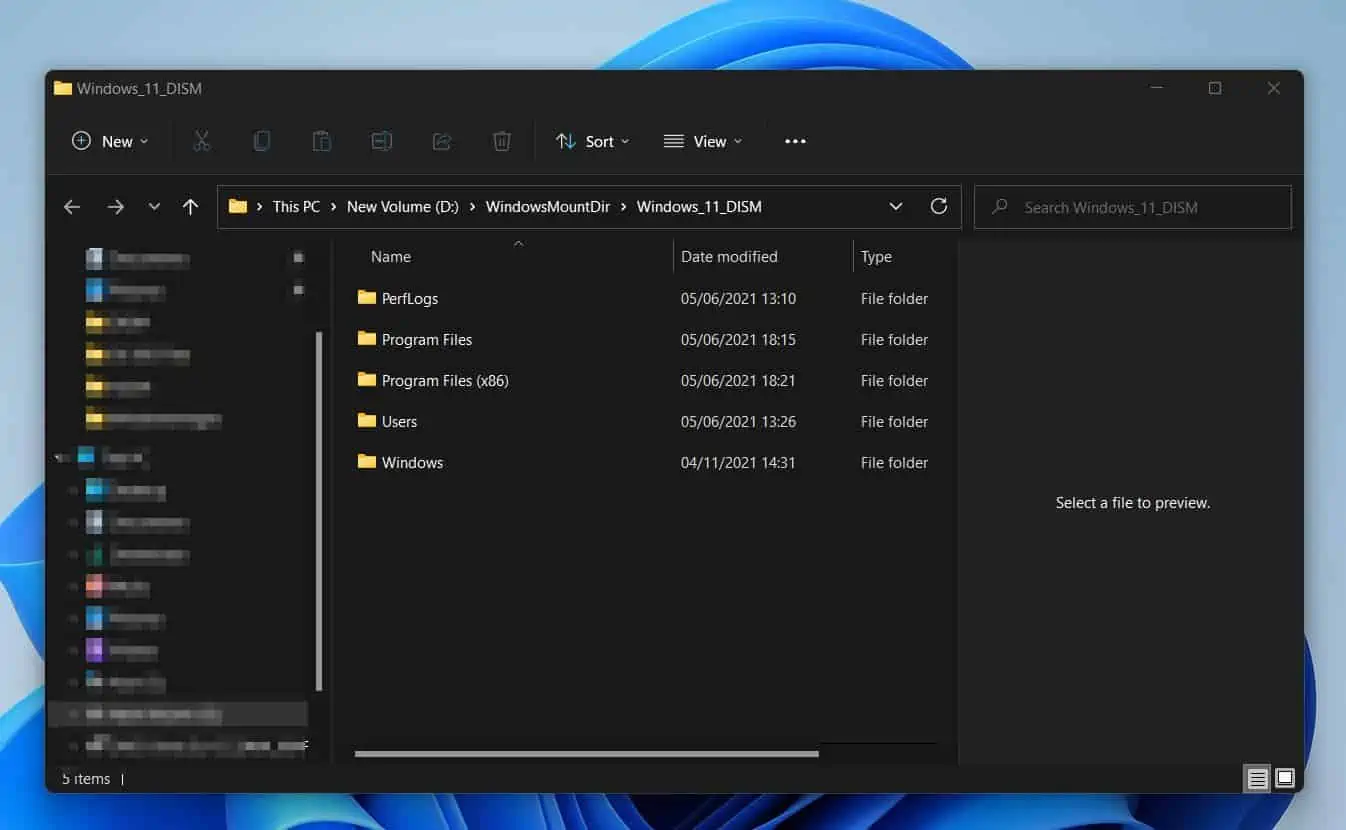Sort by the Type column header
This screenshot has width=1346, height=830.
pos(876,257)
